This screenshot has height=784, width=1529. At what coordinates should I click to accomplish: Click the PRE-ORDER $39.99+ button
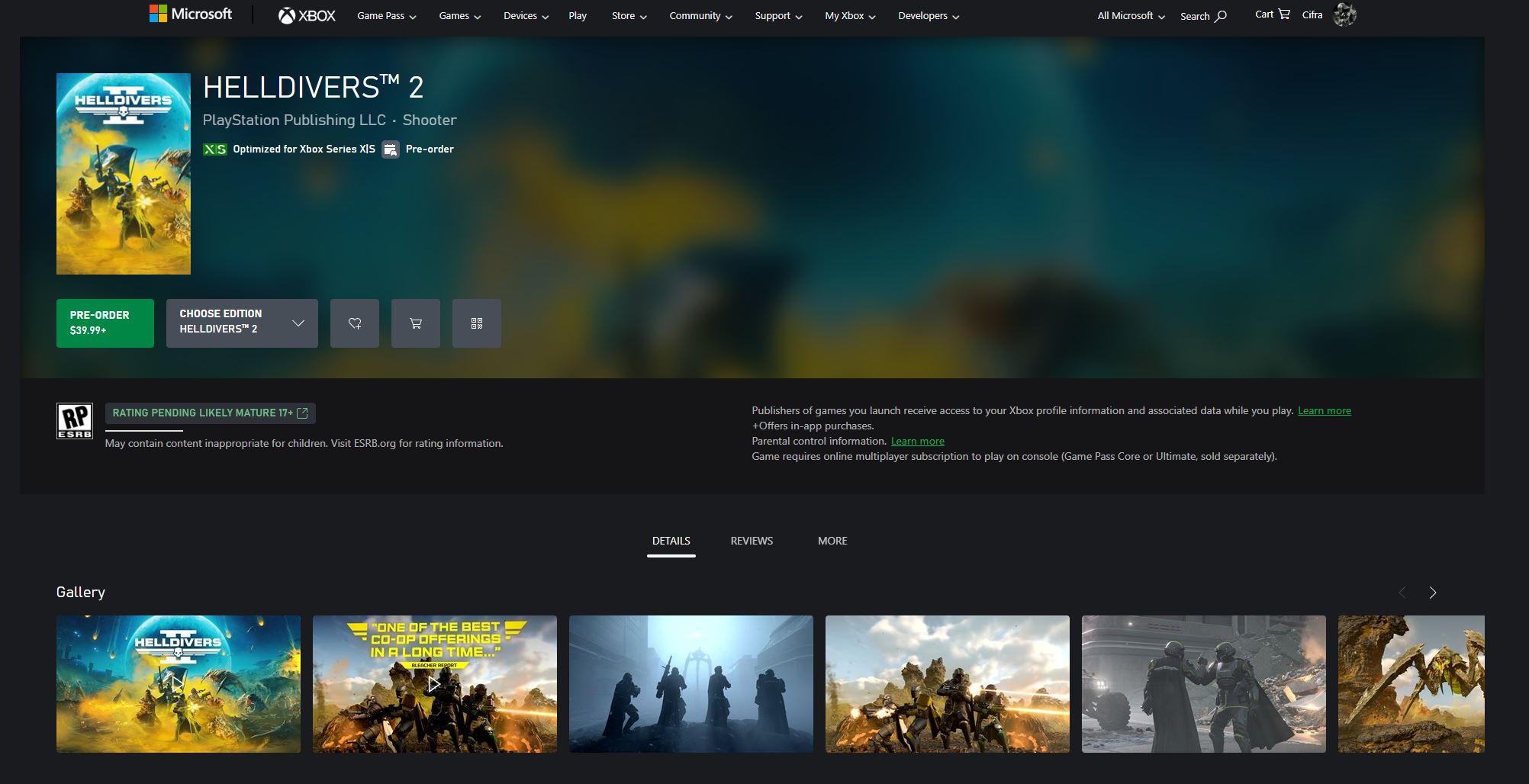105,323
